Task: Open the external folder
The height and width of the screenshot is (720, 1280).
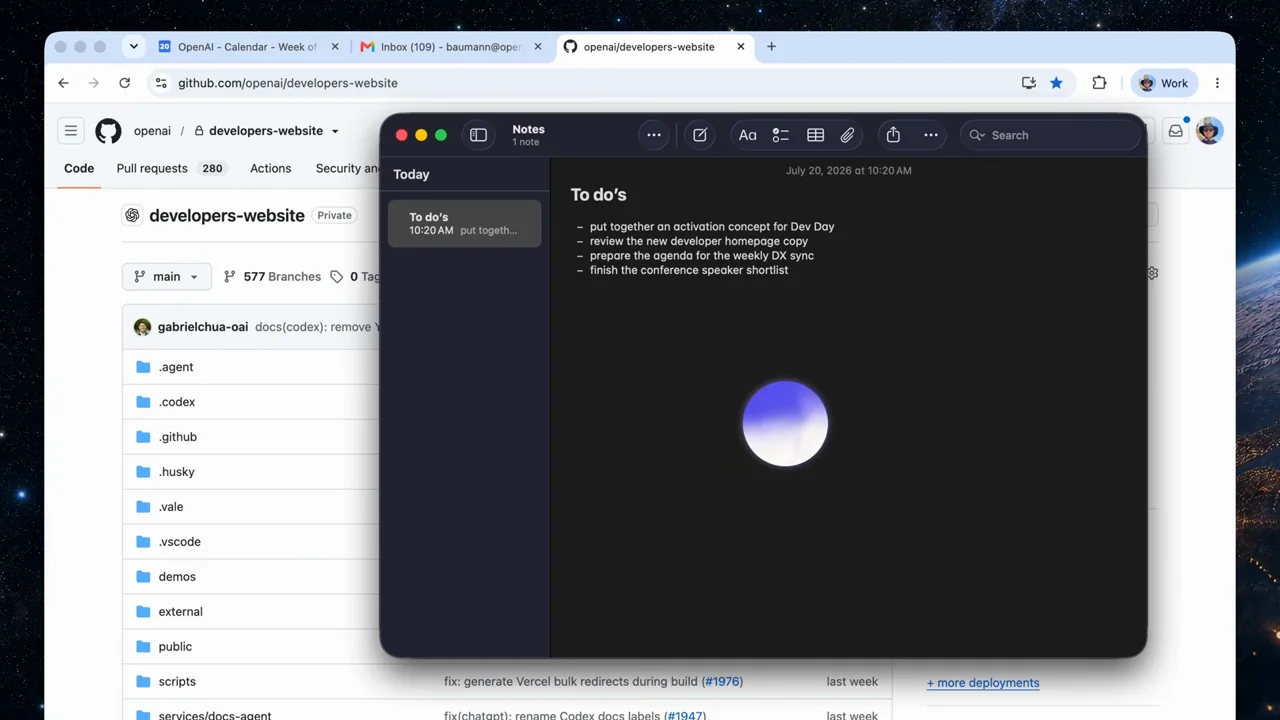Action: (181, 612)
